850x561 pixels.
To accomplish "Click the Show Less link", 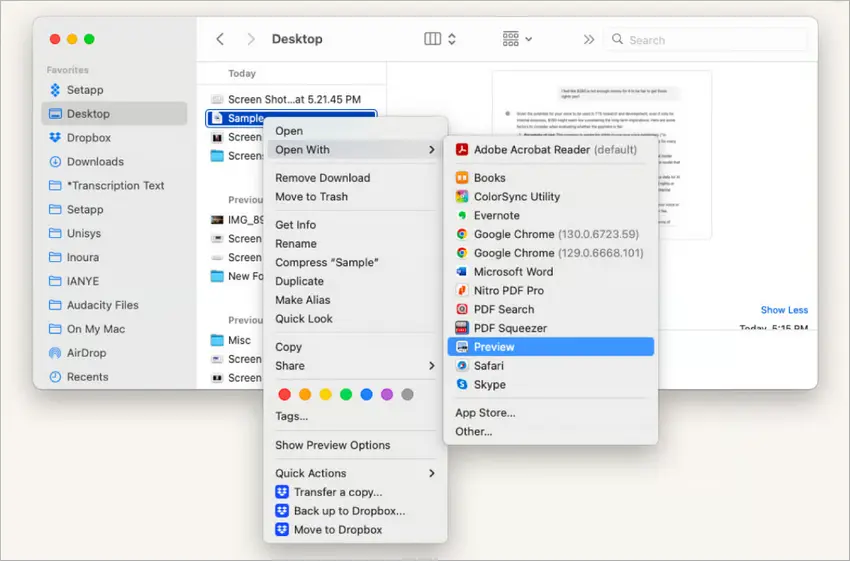I will pyautogui.click(x=784, y=310).
